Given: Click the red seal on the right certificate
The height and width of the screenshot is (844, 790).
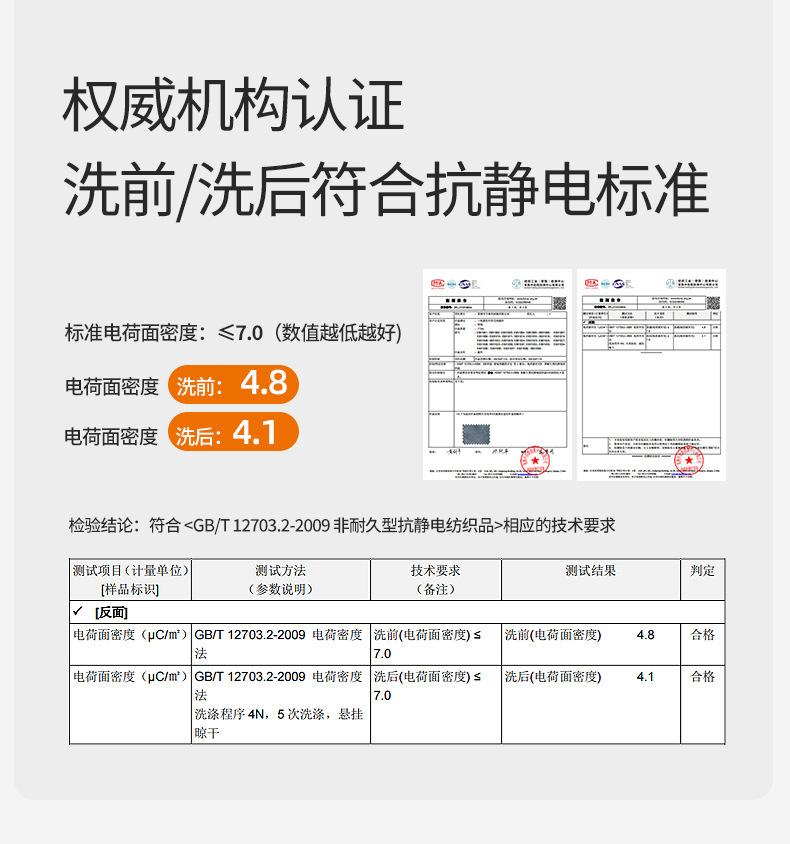Looking at the screenshot, I should (689, 460).
